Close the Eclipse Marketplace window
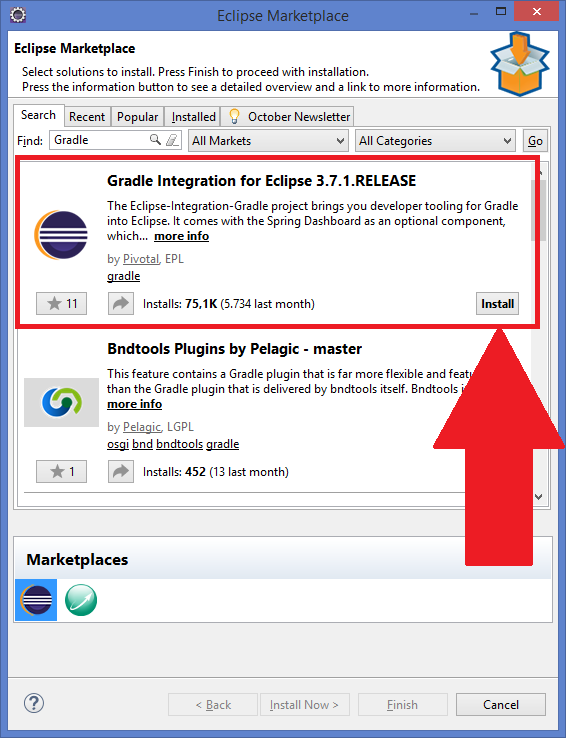Viewport: 566px width, 738px height. click(536, 11)
